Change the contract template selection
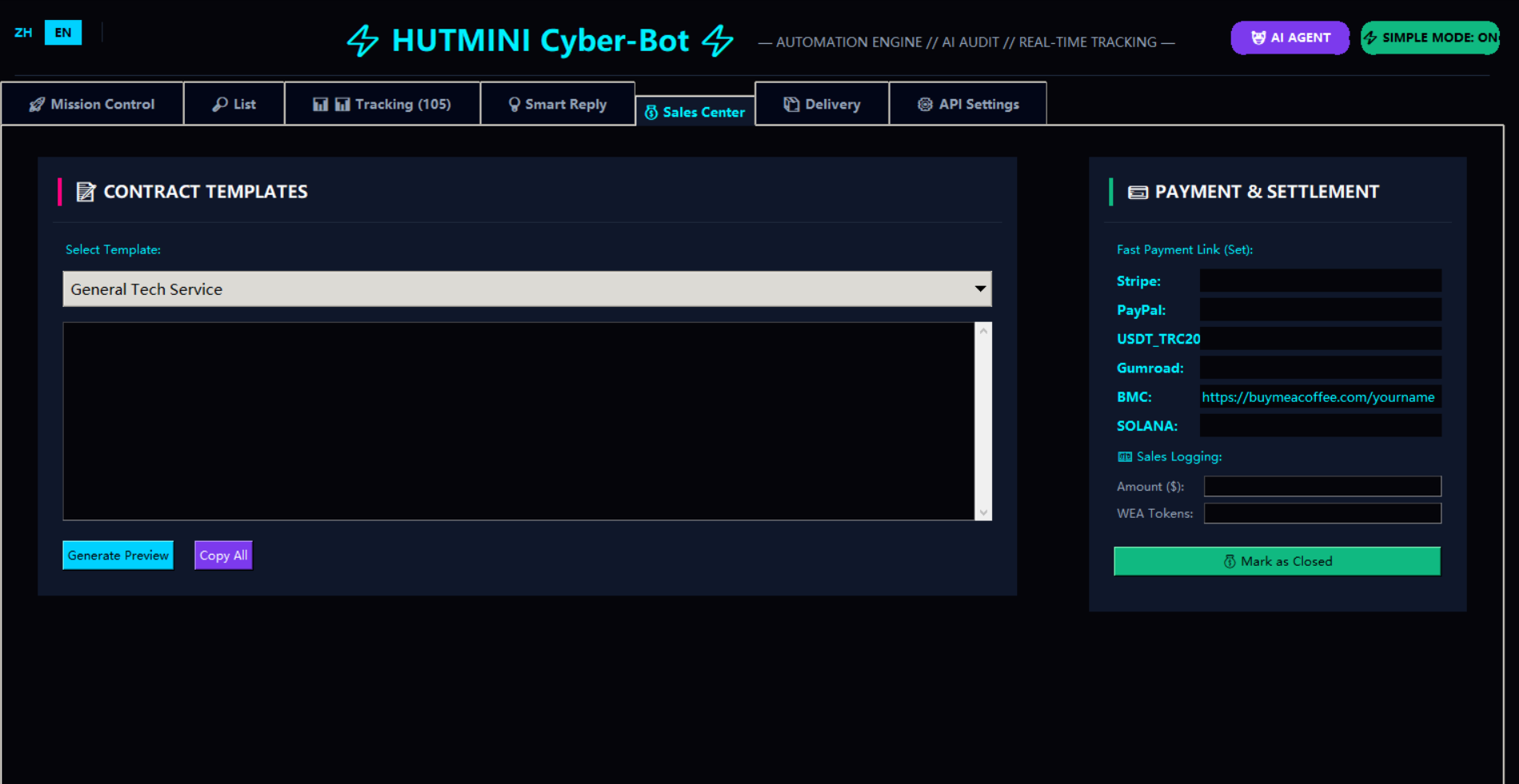 click(x=528, y=289)
